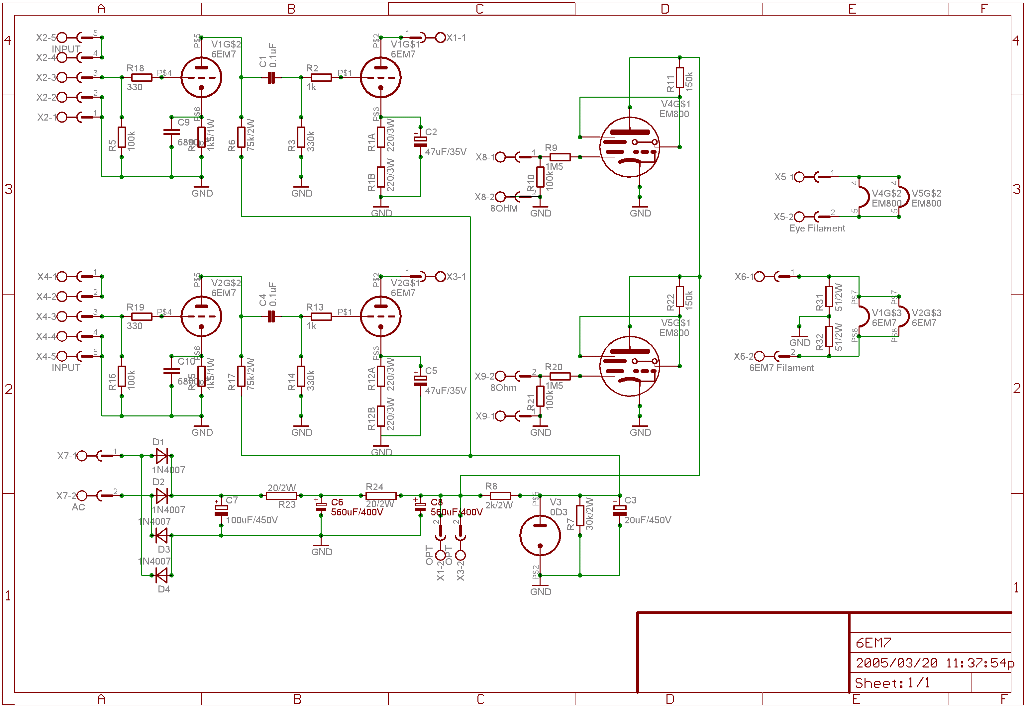Click the V4G$1 EM800 magic eye tube
Image resolution: width=1024 pixels, height=708 pixels.
point(628,146)
